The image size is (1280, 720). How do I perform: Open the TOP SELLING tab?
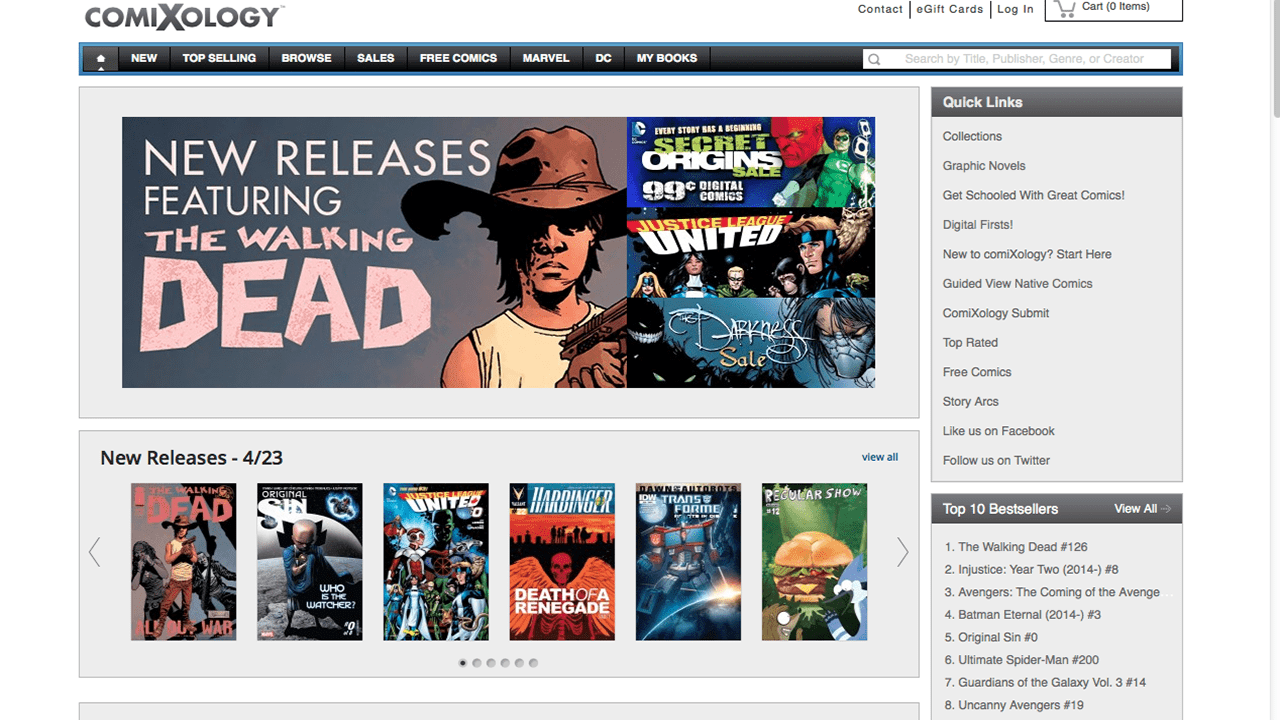[219, 58]
